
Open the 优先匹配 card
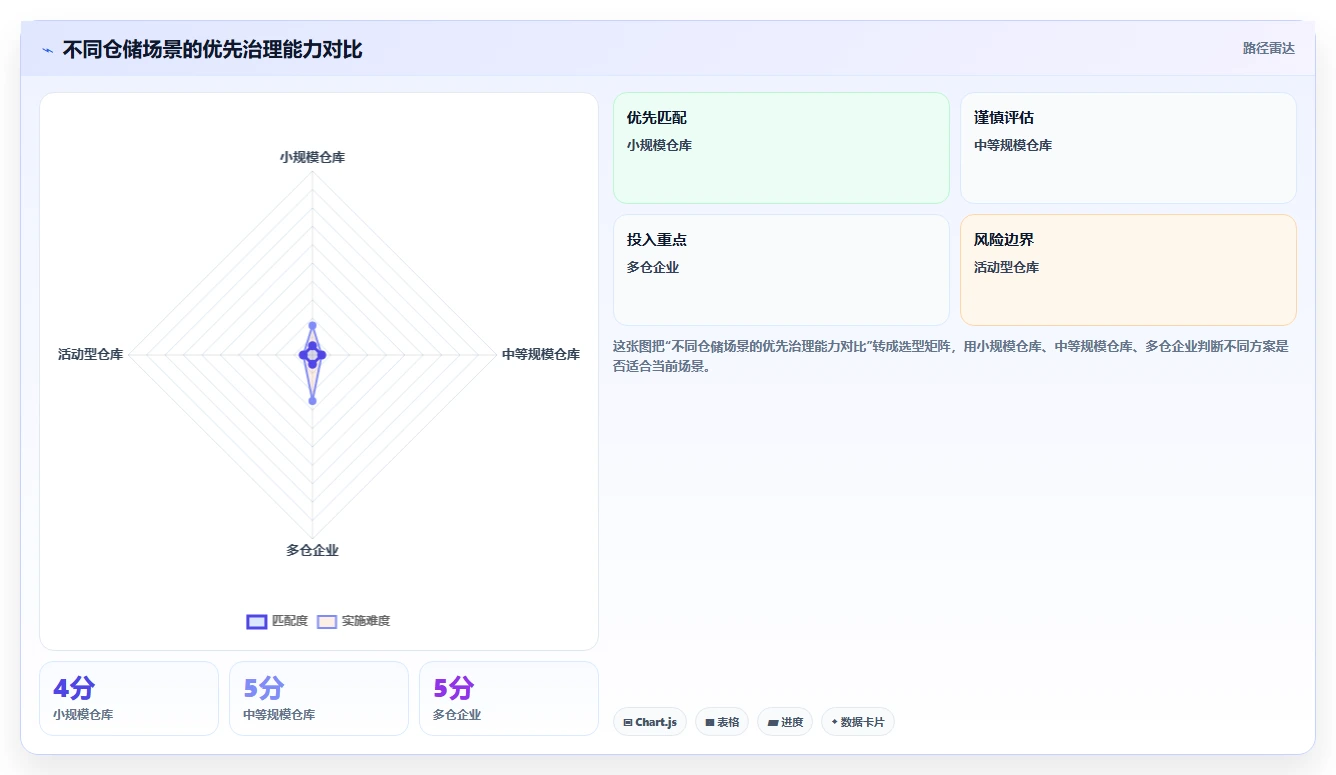pyautogui.click(x=781, y=148)
